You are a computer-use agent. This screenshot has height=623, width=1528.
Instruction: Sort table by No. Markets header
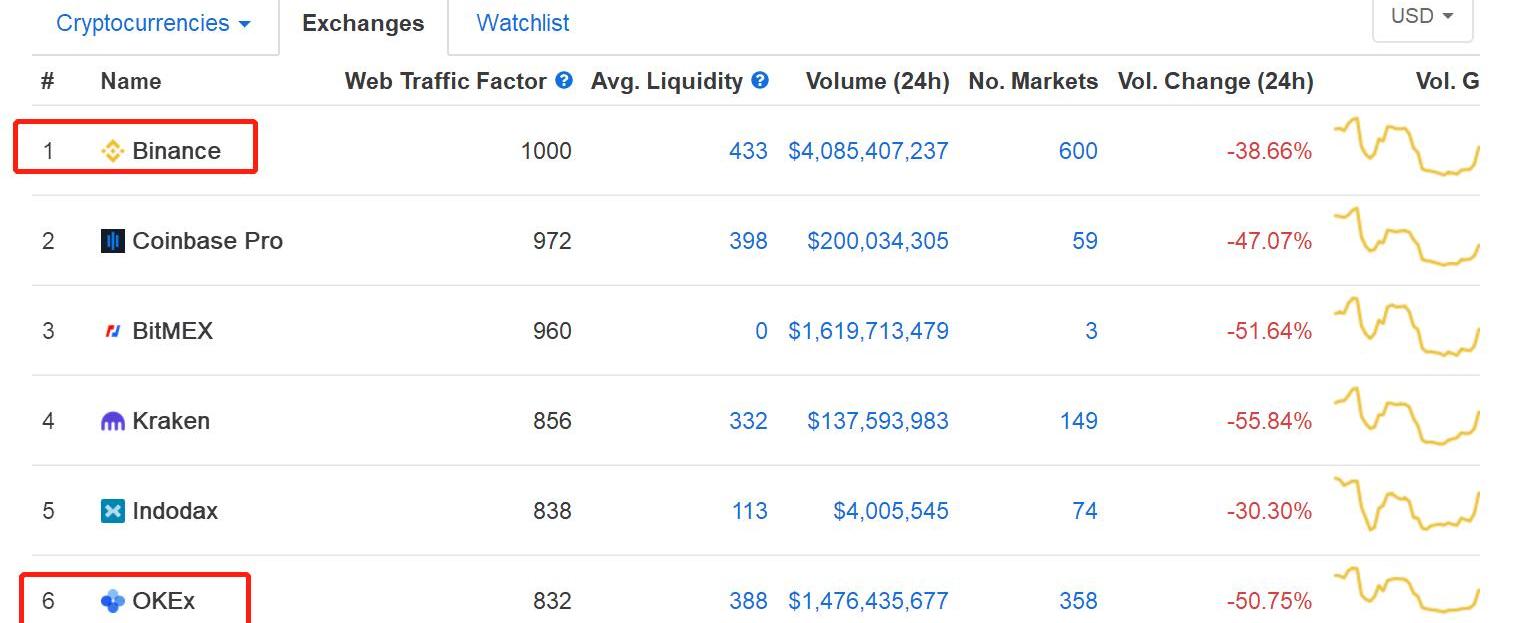(1032, 81)
